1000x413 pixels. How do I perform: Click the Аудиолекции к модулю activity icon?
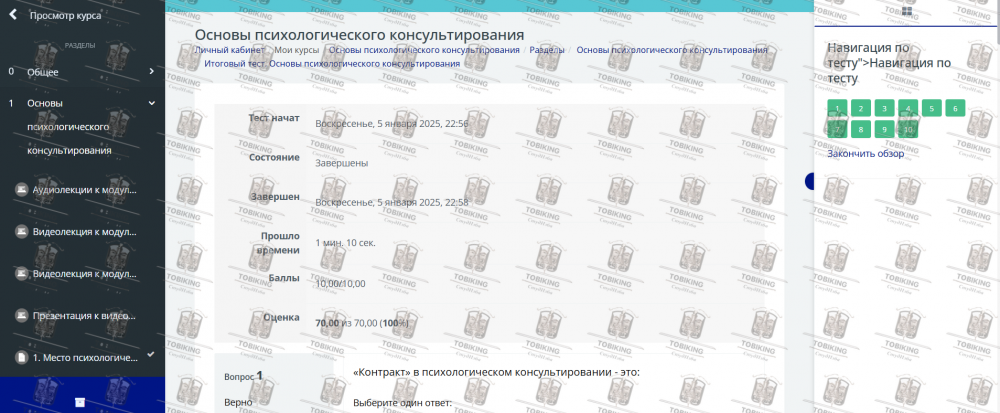[21, 189]
